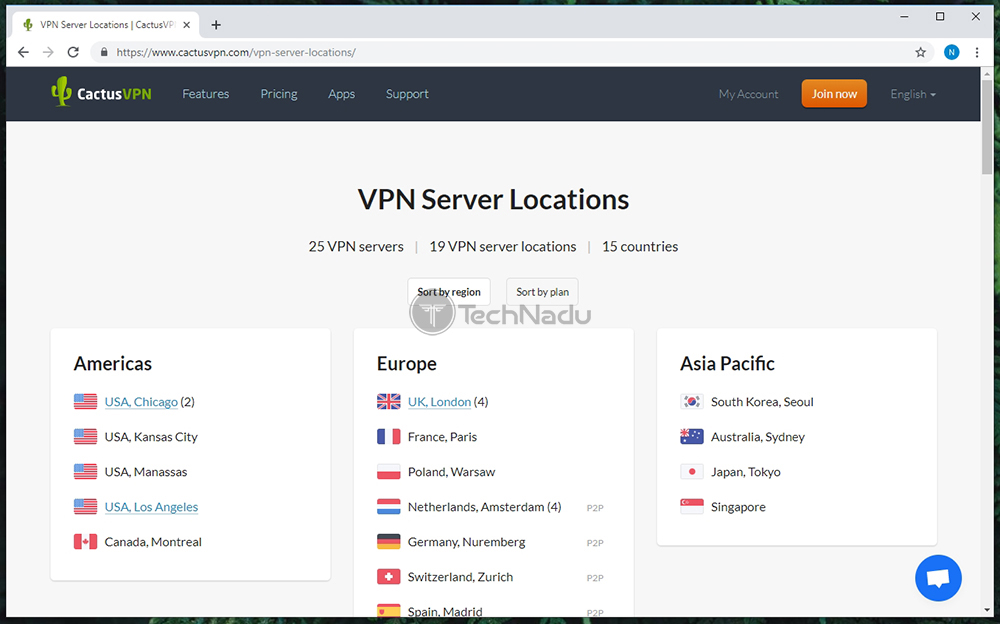Open the Pricing menu item
Viewport: 1000px width, 624px height.
pyautogui.click(x=279, y=94)
